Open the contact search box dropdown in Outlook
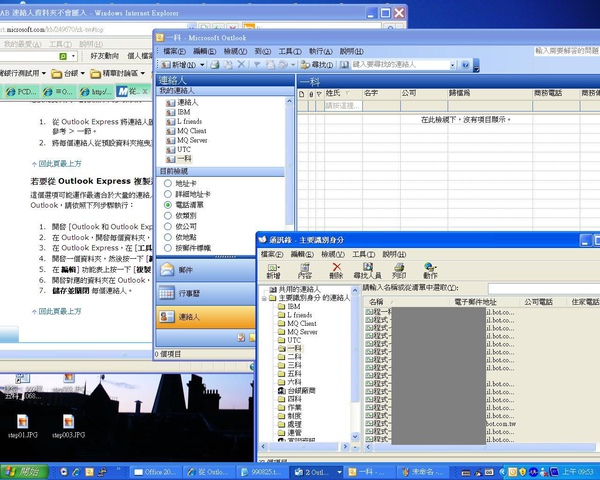Viewport: 600px width, 480px height. pyautogui.click(x=453, y=65)
